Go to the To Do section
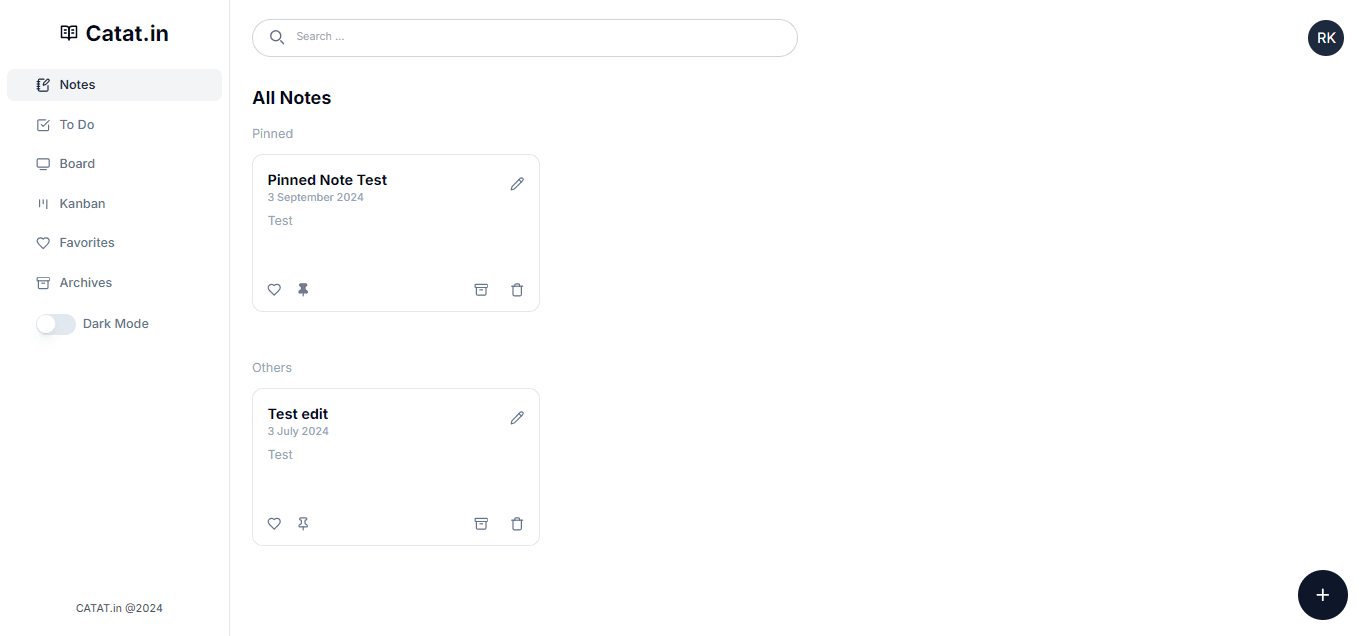This screenshot has width=1366, height=636. [114, 125]
